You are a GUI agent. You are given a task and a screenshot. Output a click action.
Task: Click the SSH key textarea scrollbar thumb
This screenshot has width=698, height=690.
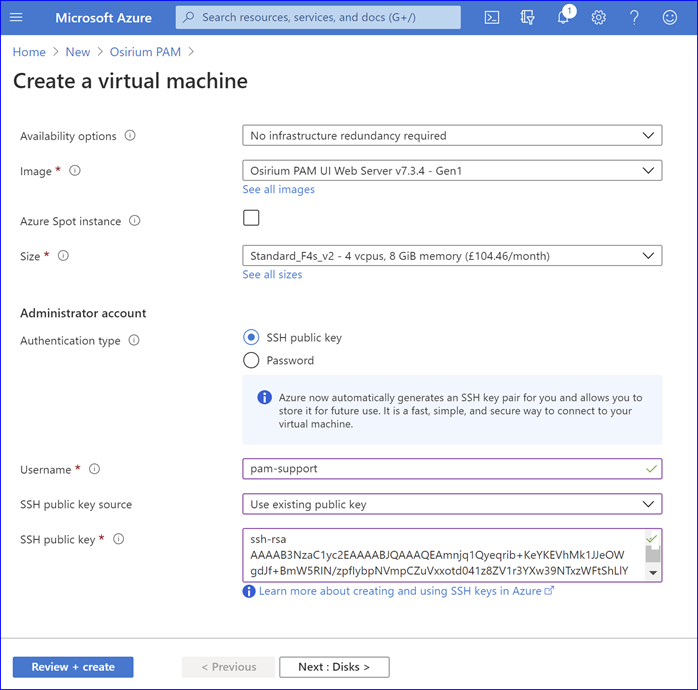coord(653,555)
